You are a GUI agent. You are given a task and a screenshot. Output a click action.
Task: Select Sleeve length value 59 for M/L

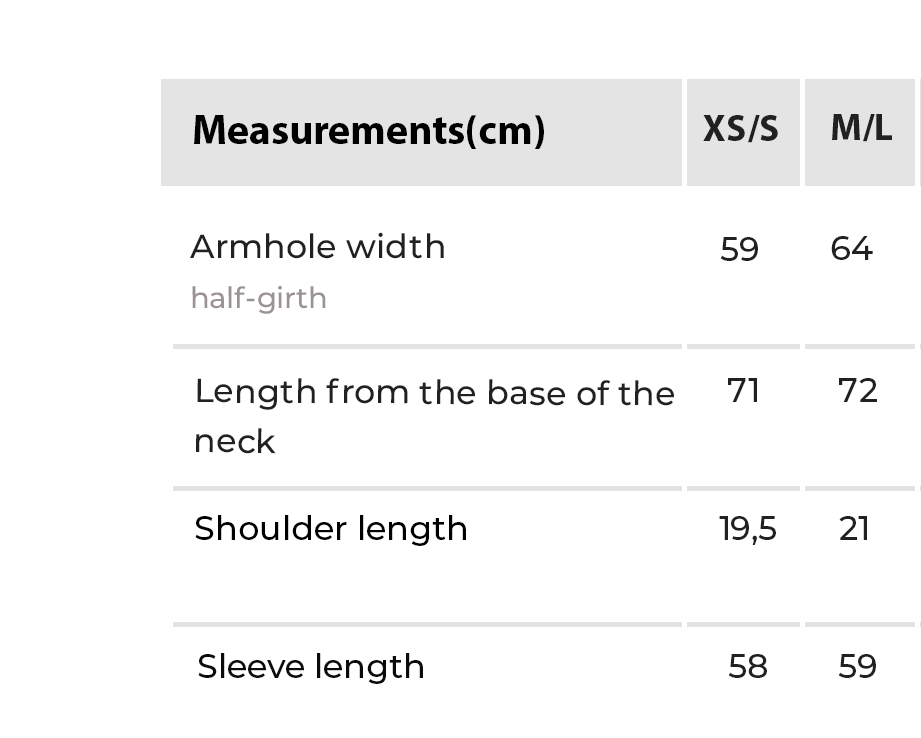[857, 667]
